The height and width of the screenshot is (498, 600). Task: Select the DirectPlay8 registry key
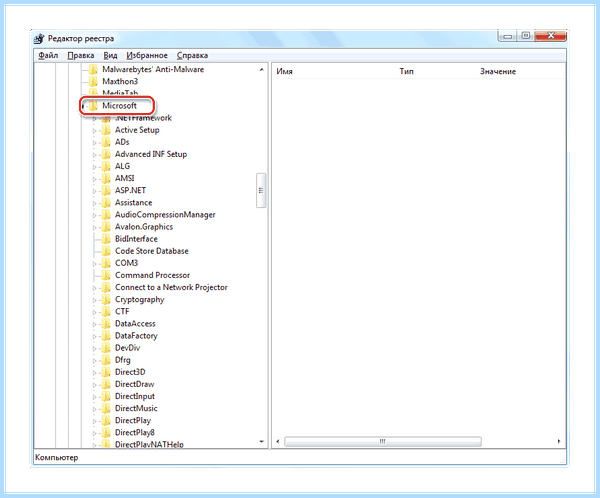[135, 433]
